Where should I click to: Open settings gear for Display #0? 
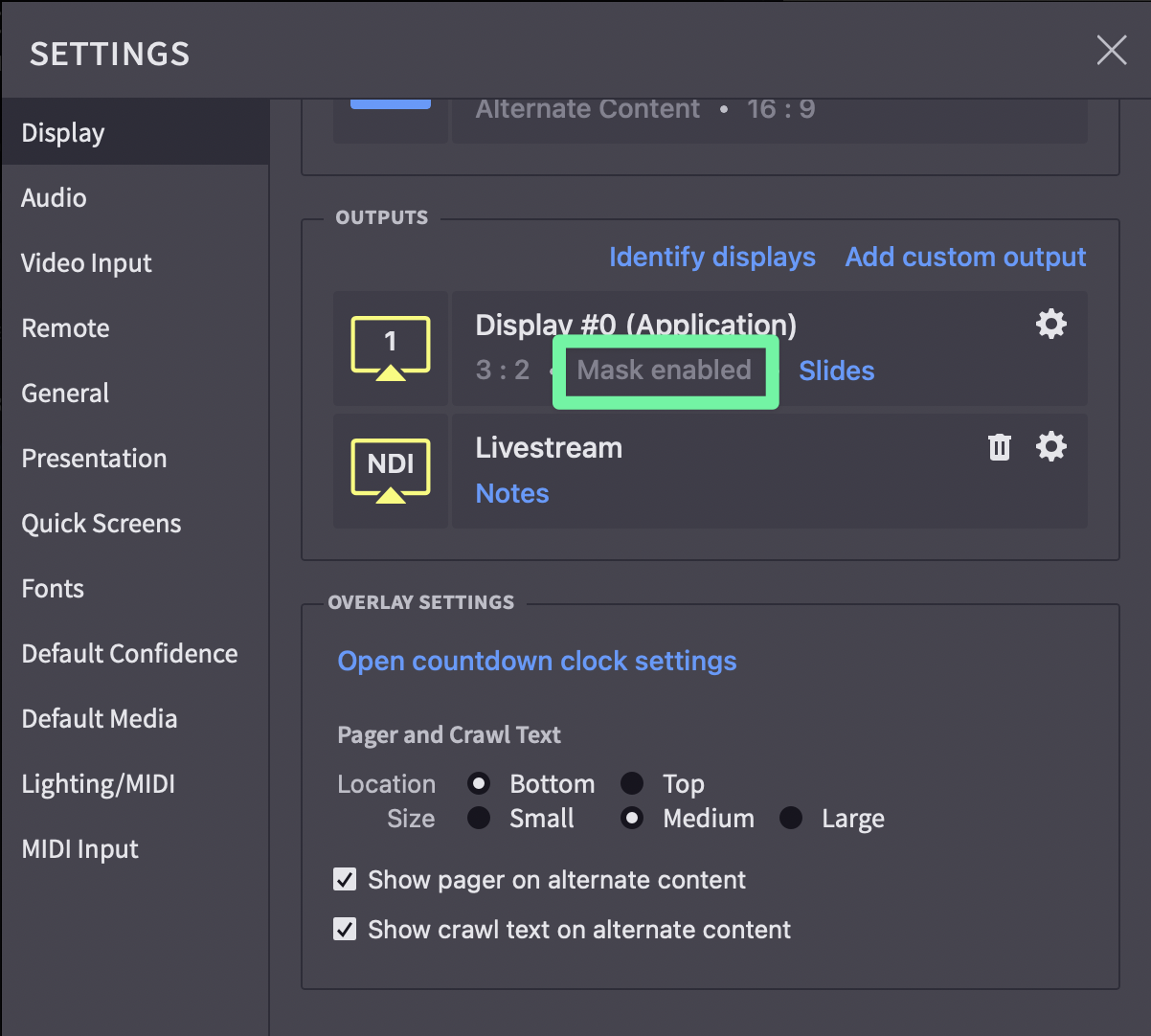point(1051,325)
